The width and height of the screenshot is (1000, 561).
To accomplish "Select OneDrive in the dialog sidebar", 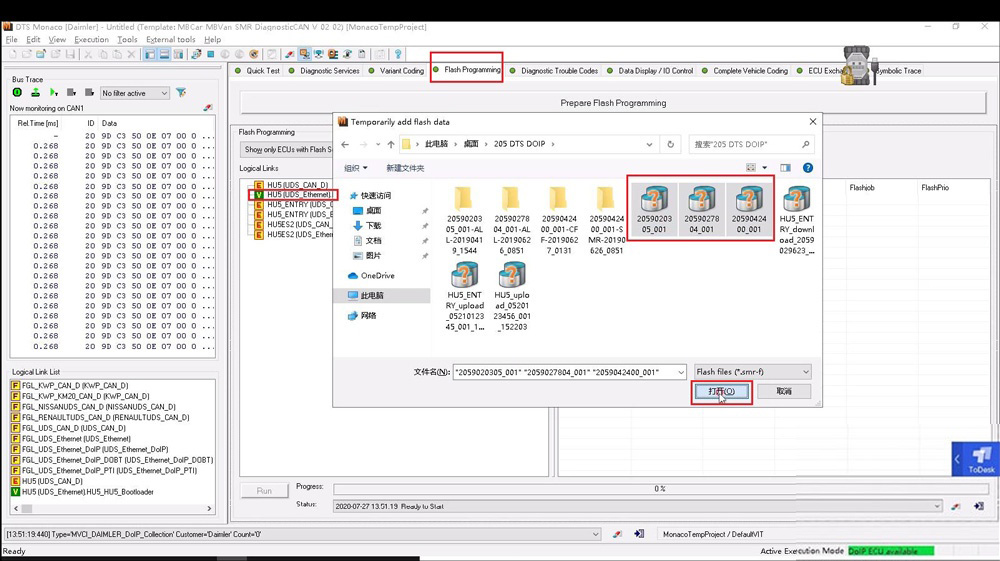I will click(x=372, y=275).
